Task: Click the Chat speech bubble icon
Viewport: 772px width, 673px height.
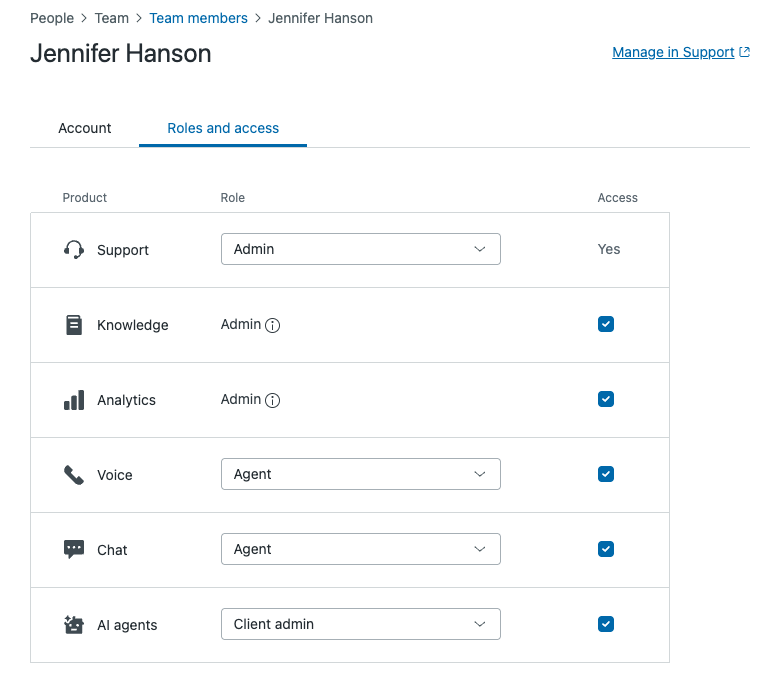Action: pos(74,549)
